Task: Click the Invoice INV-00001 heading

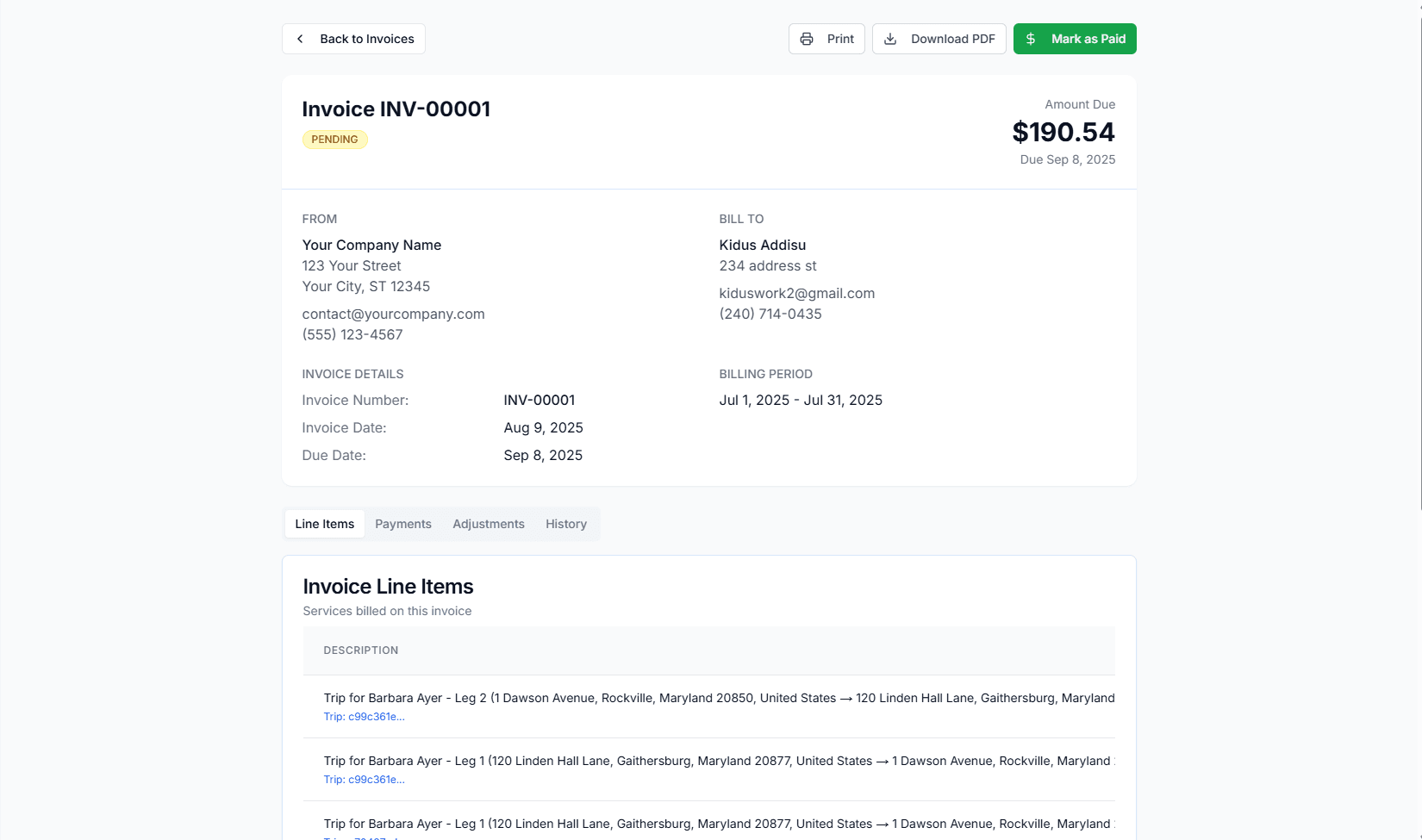Action: (x=396, y=109)
